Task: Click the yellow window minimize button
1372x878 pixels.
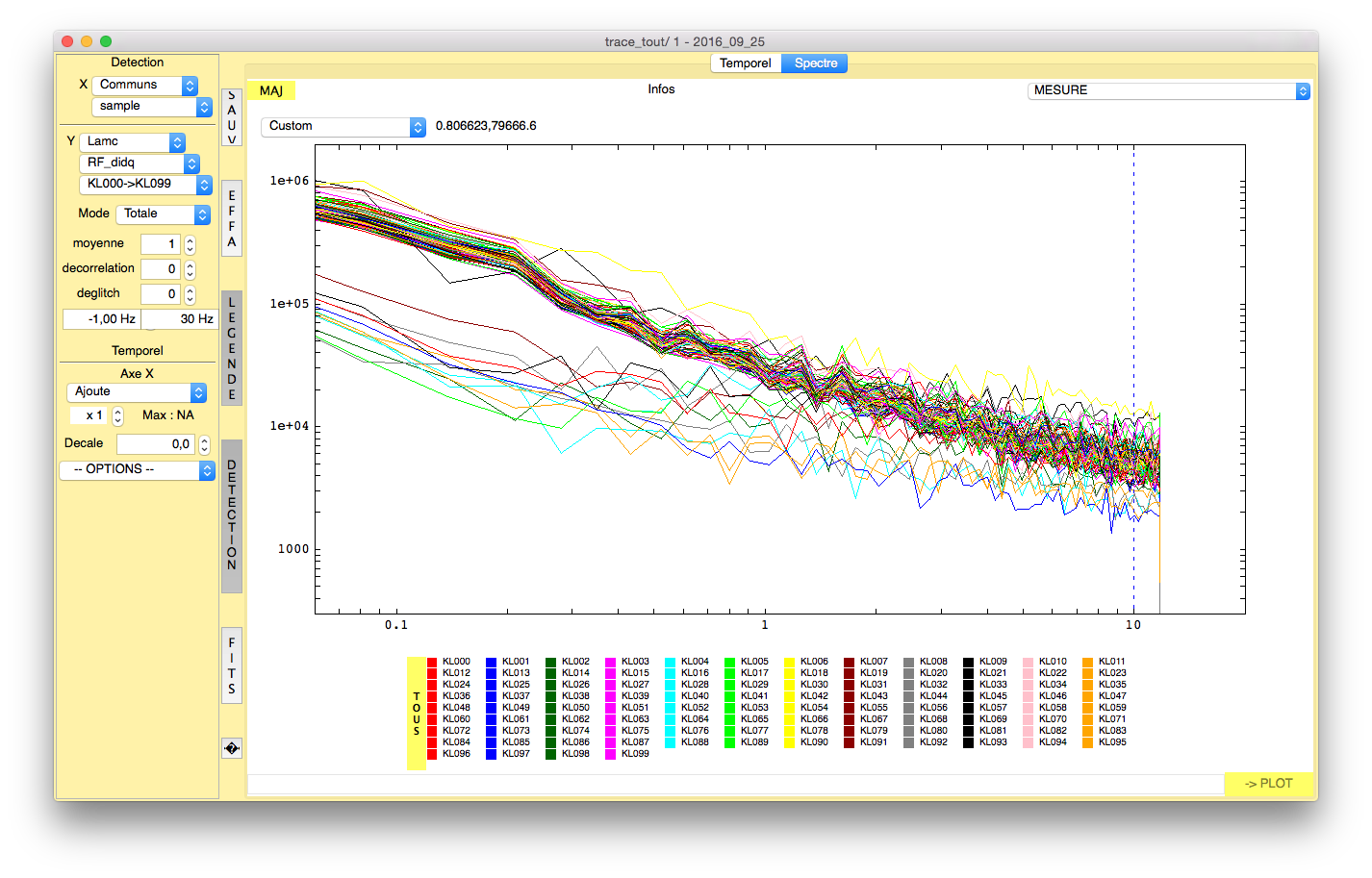Action: click(87, 41)
